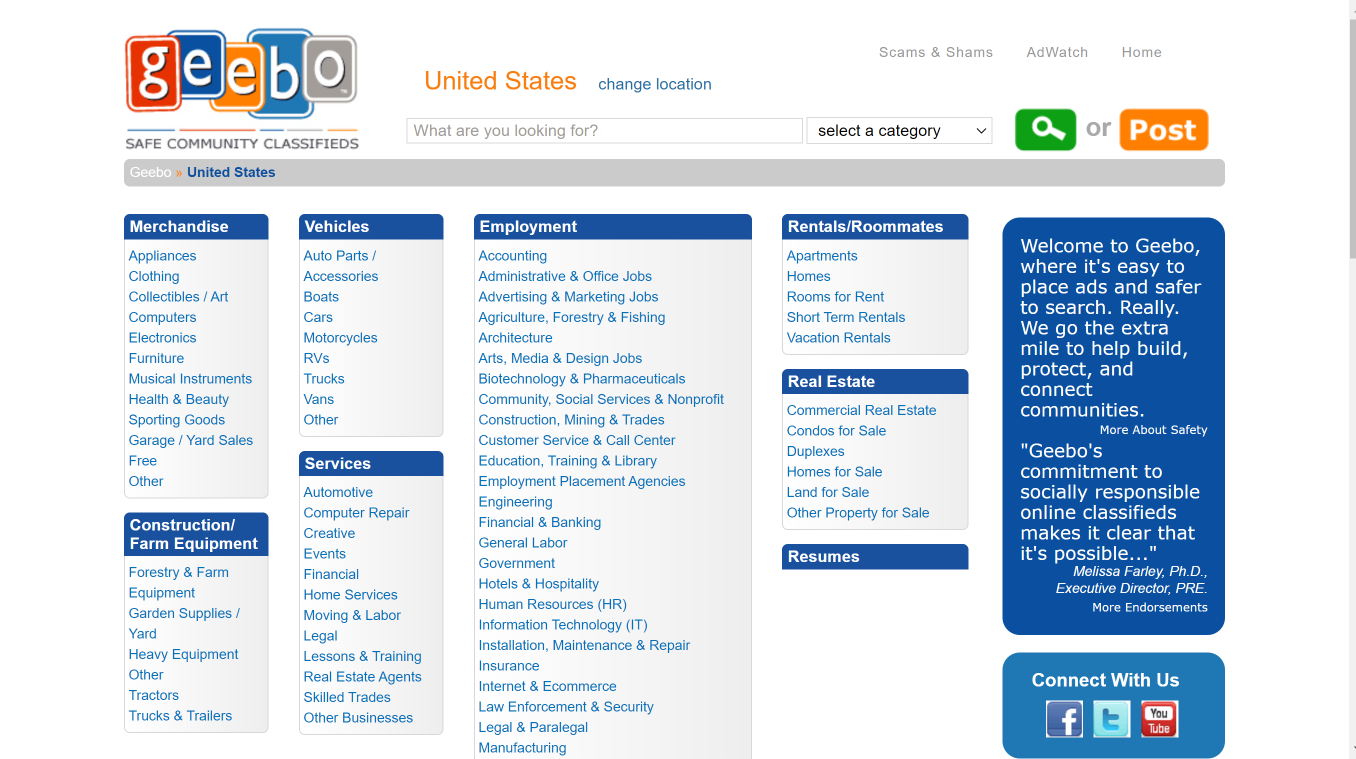View Financial & Banking jobs
Viewport: 1356px width, 759px height.
point(539,522)
